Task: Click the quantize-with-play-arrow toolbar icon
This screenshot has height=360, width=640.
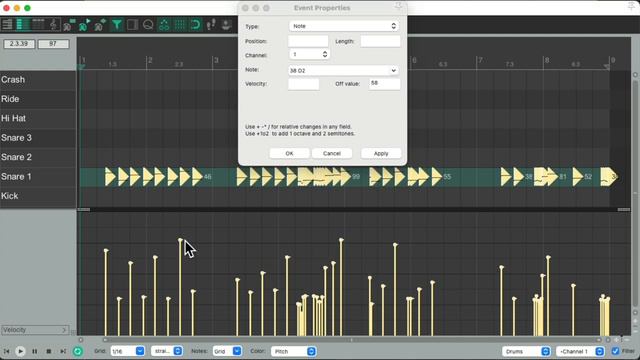Action: [x=84, y=25]
